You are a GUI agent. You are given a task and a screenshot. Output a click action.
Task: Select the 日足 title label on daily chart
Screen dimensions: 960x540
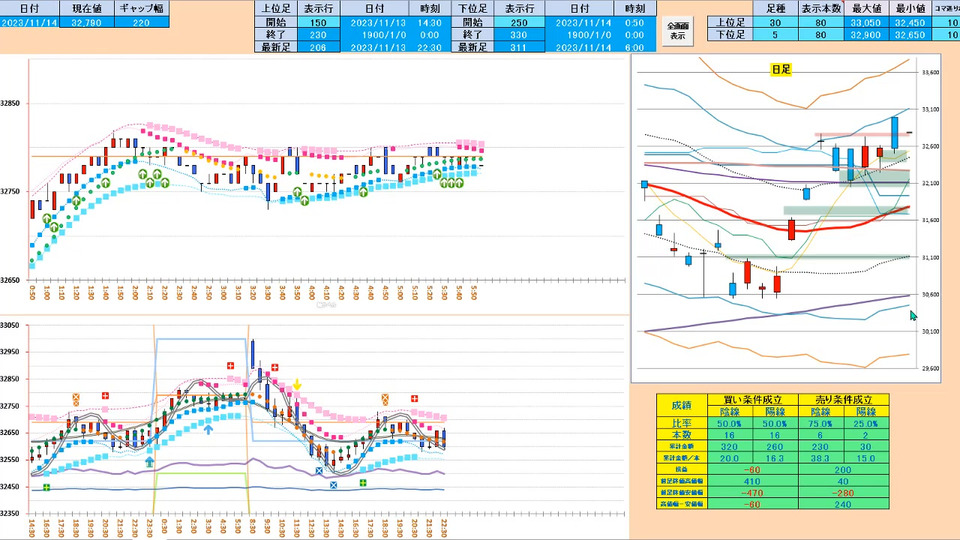tap(781, 69)
